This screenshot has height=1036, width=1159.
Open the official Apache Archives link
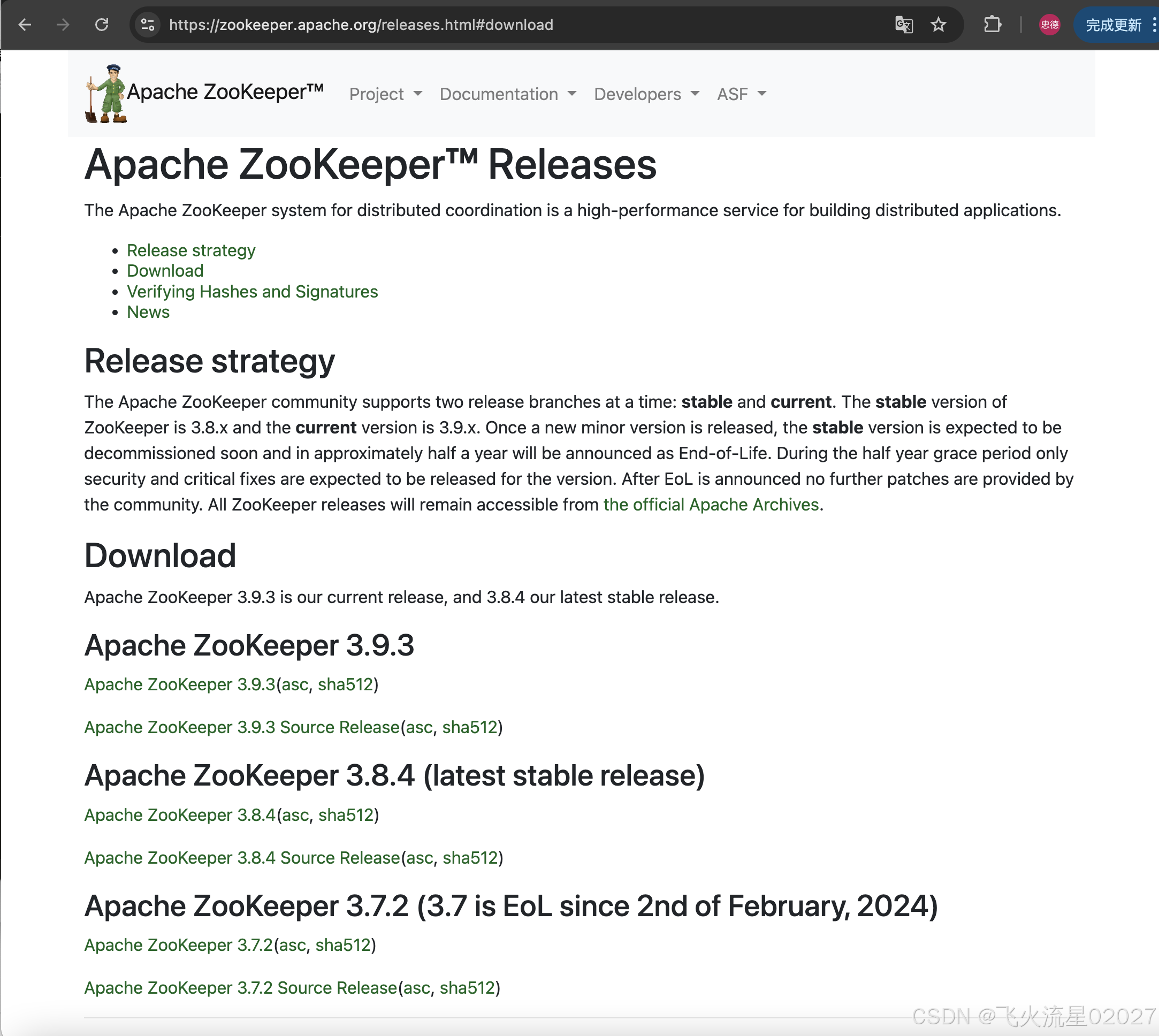pos(711,505)
